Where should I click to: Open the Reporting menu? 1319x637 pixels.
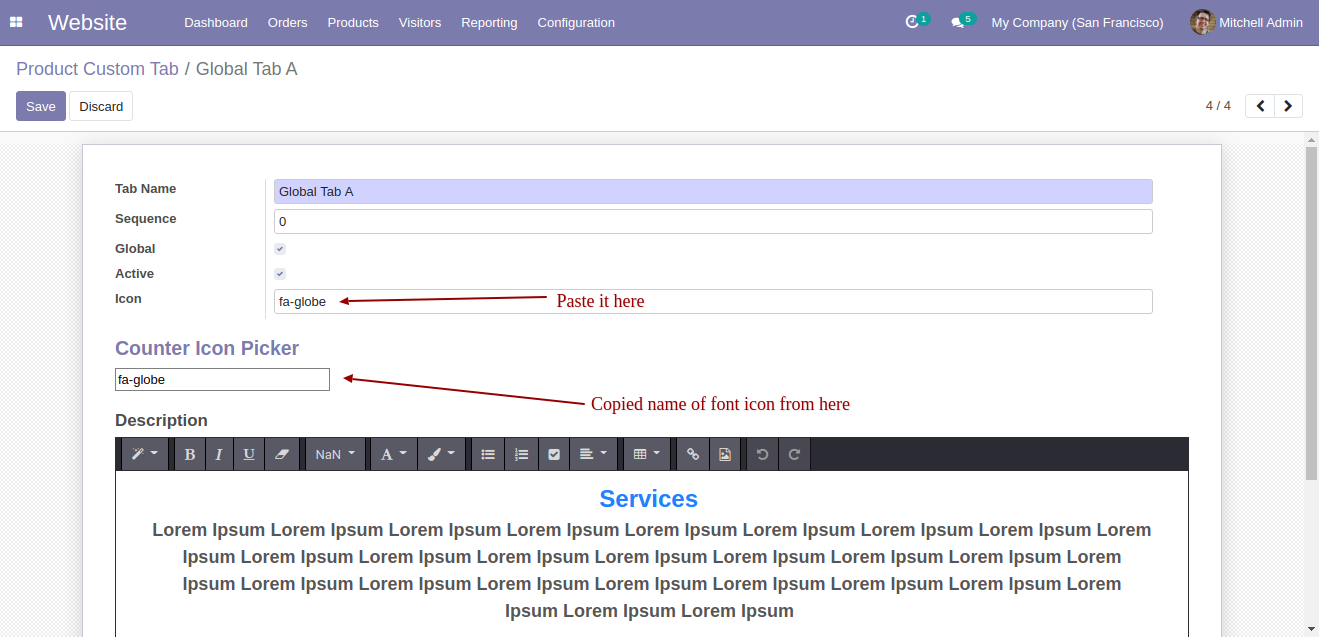489,22
